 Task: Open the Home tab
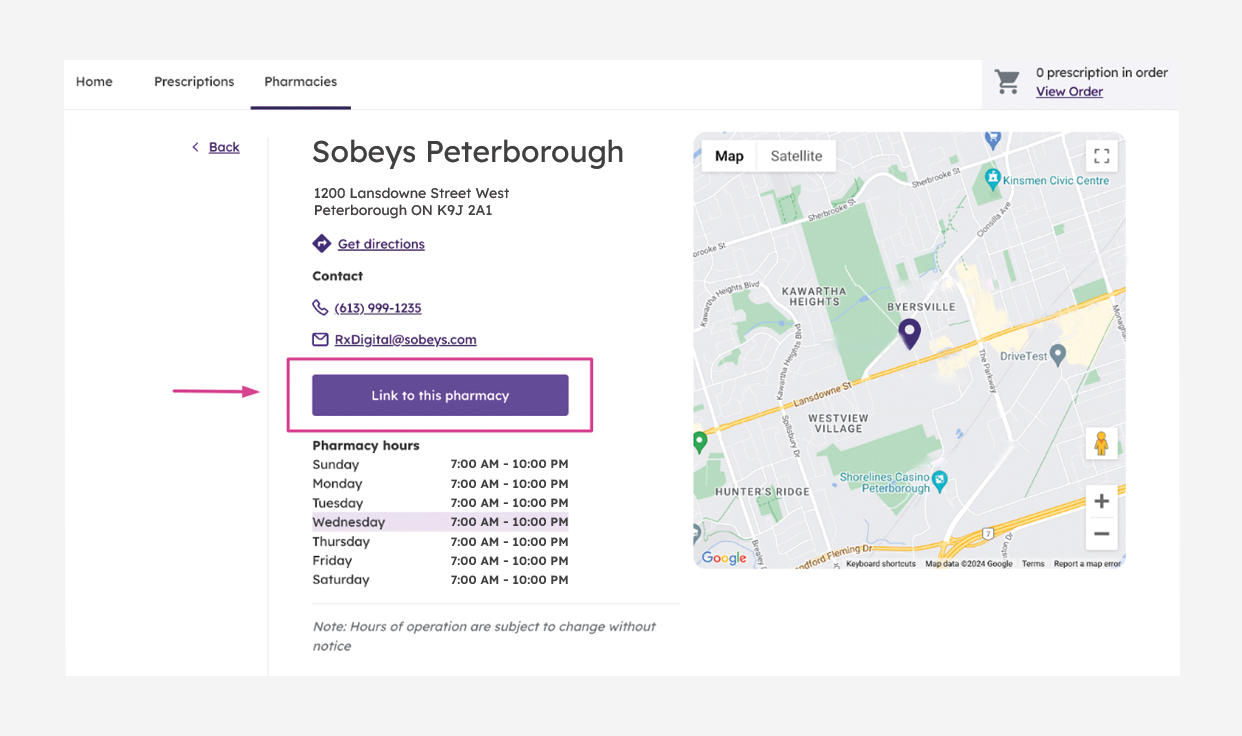pos(94,81)
